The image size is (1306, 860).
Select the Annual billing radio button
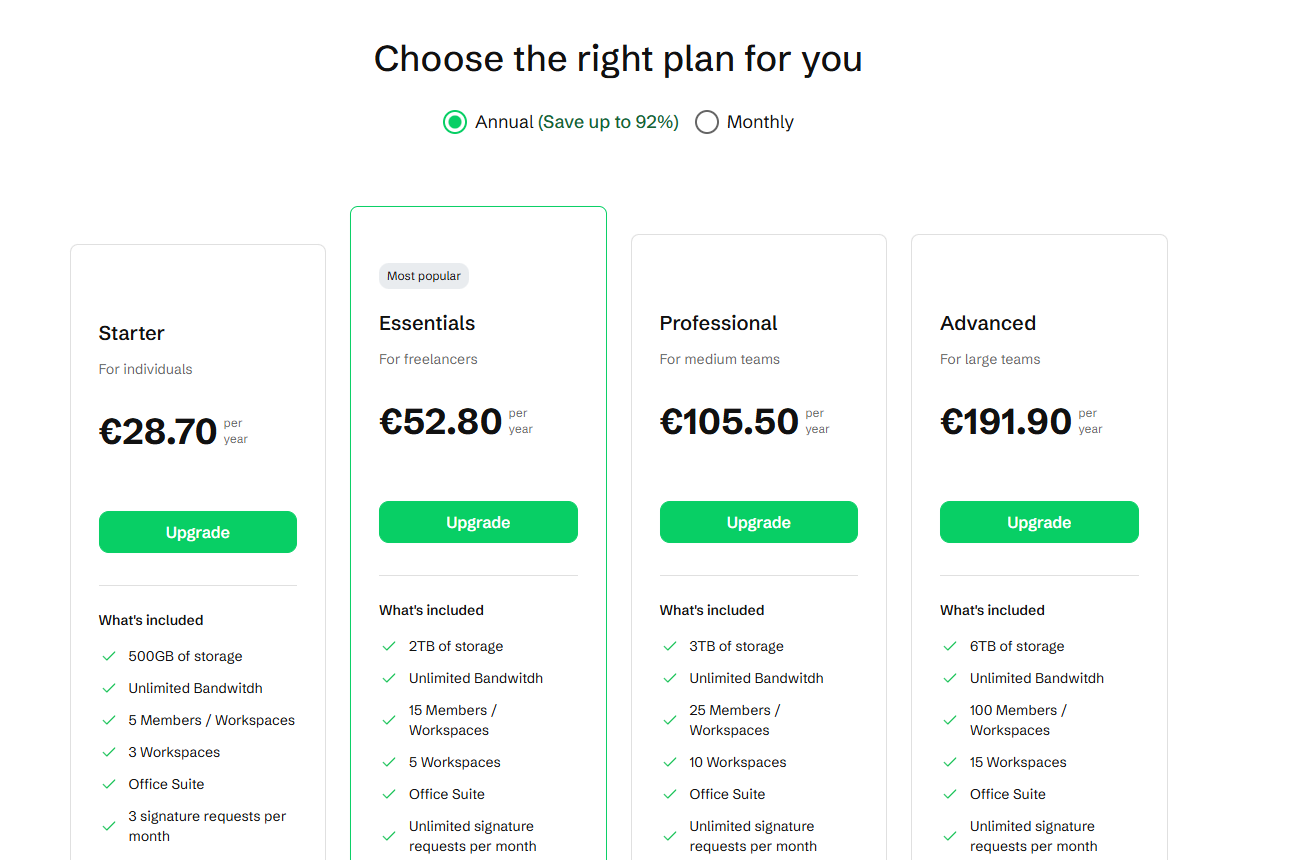tap(455, 122)
